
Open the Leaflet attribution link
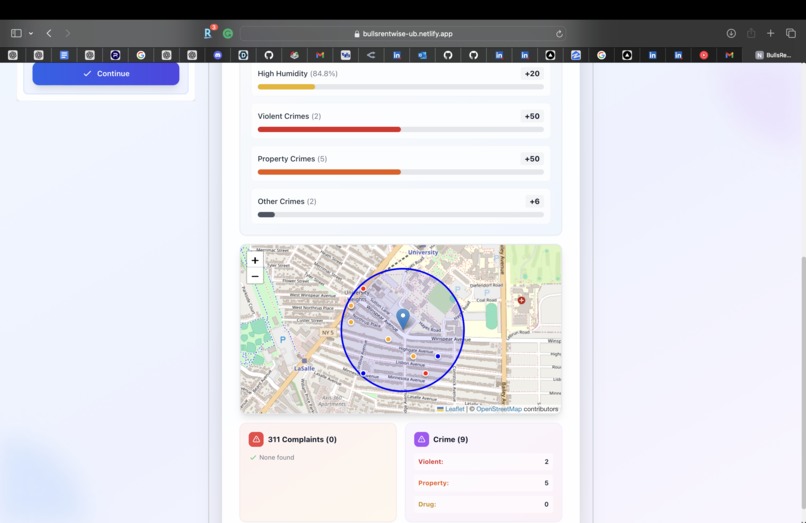(x=454, y=409)
